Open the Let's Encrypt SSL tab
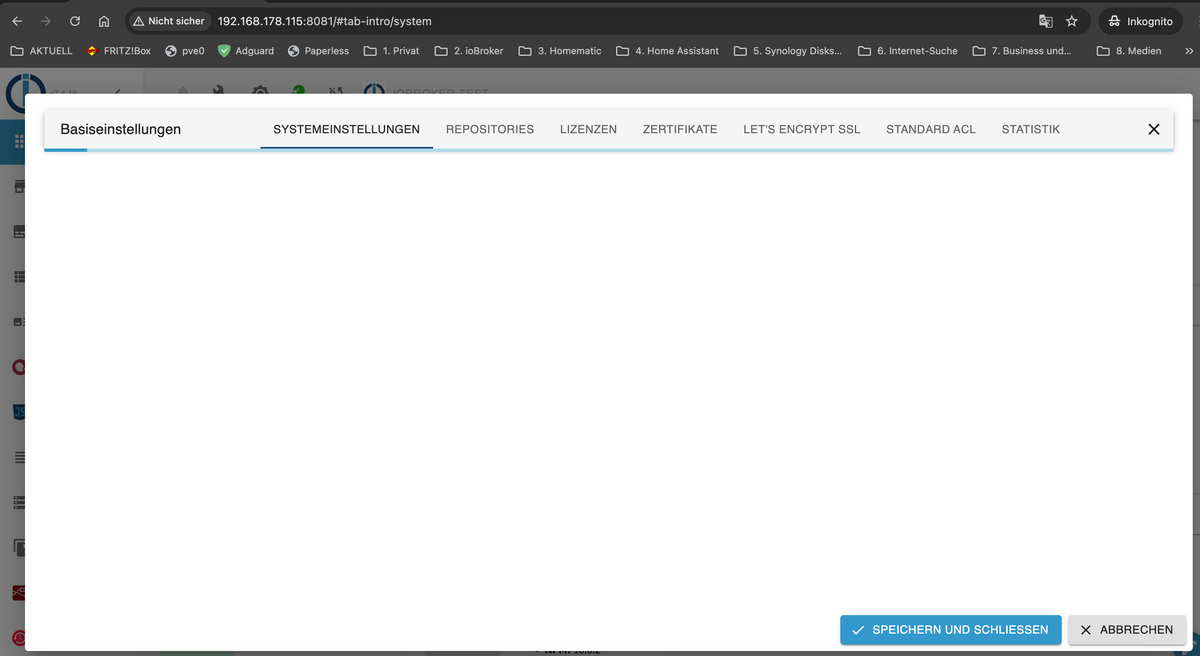 click(802, 129)
